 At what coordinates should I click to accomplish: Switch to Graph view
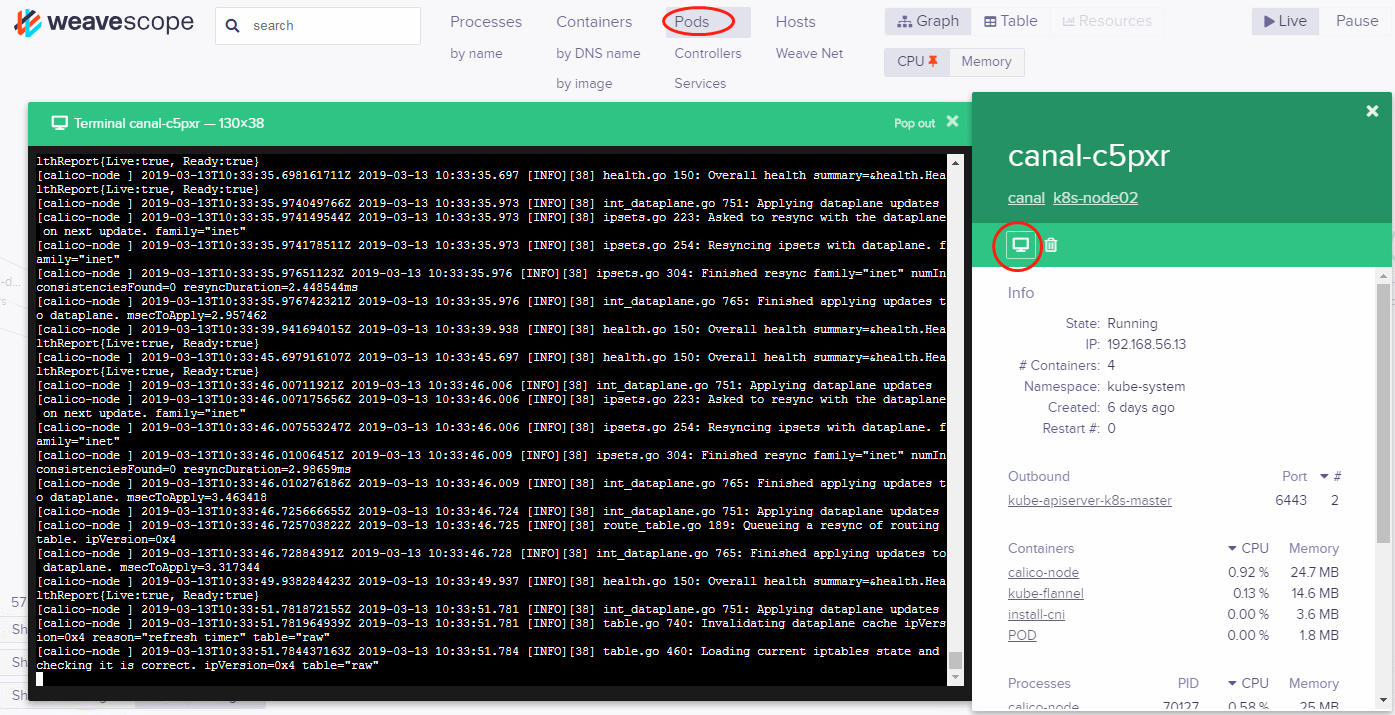[927, 21]
